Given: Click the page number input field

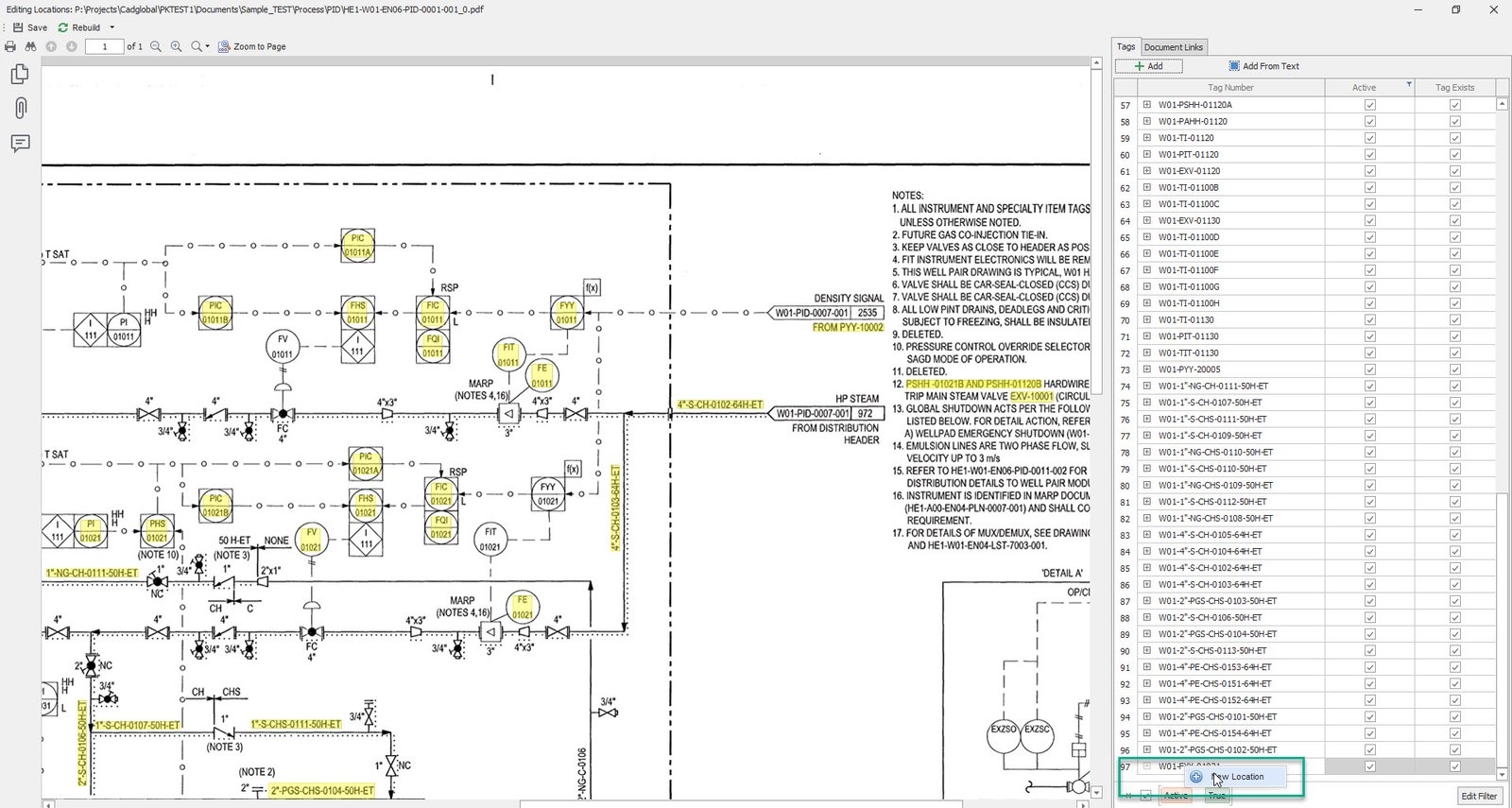Looking at the screenshot, I should [x=104, y=46].
